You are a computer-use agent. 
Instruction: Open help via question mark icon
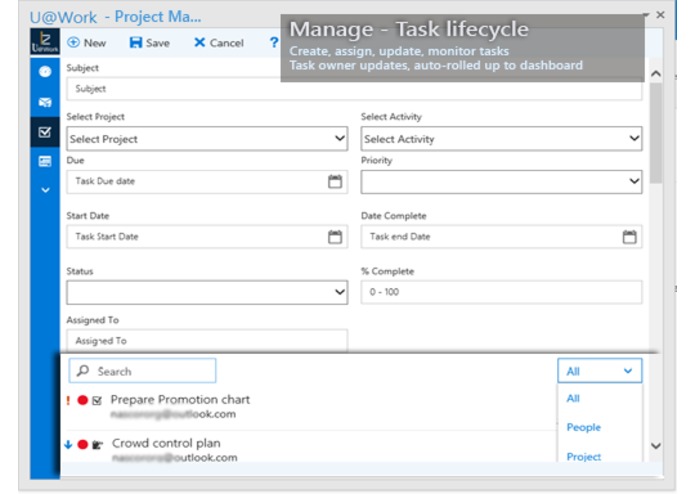pos(274,43)
